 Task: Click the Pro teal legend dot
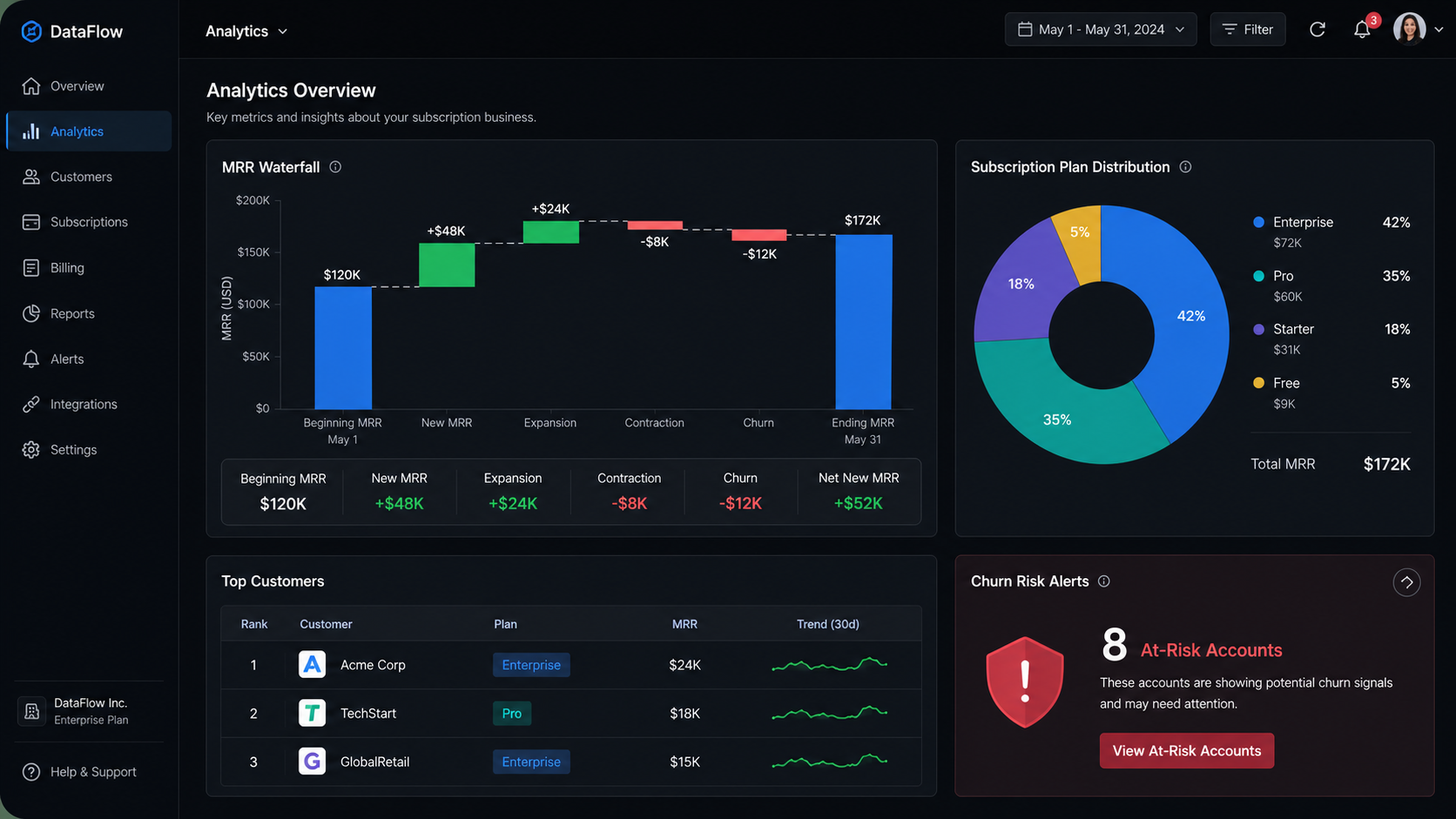1258,276
